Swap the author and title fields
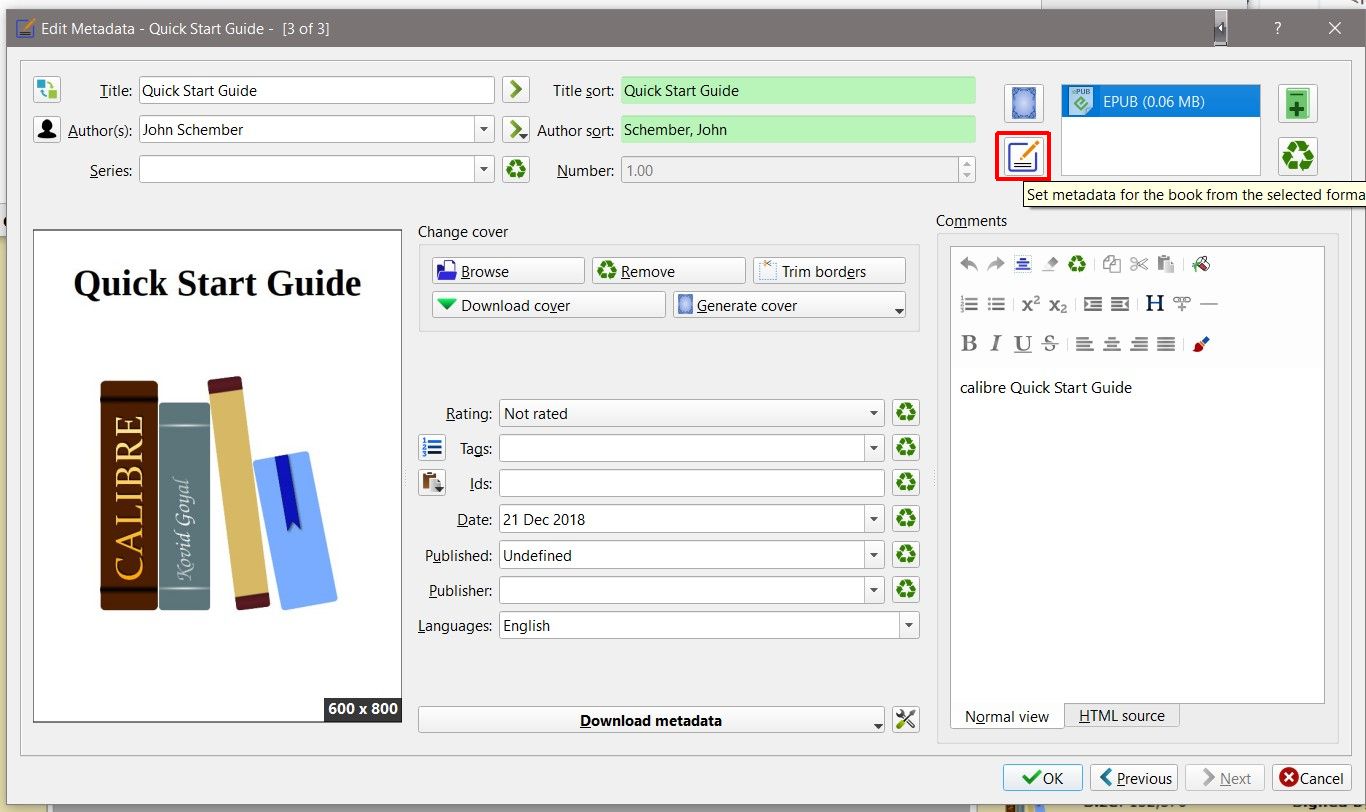The width and height of the screenshot is (1366, 812). 47,89
